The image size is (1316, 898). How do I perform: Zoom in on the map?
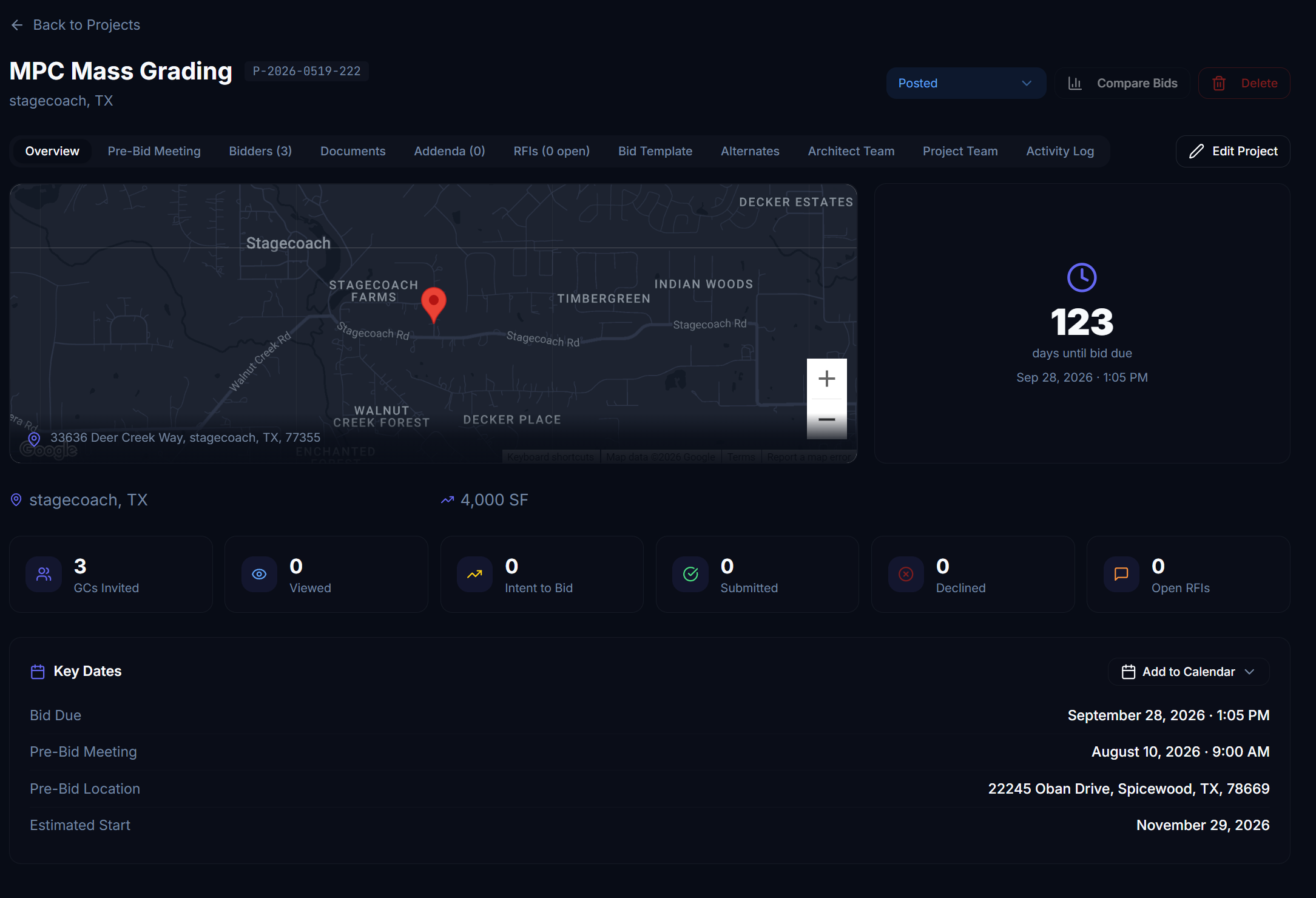click(826, 379)
